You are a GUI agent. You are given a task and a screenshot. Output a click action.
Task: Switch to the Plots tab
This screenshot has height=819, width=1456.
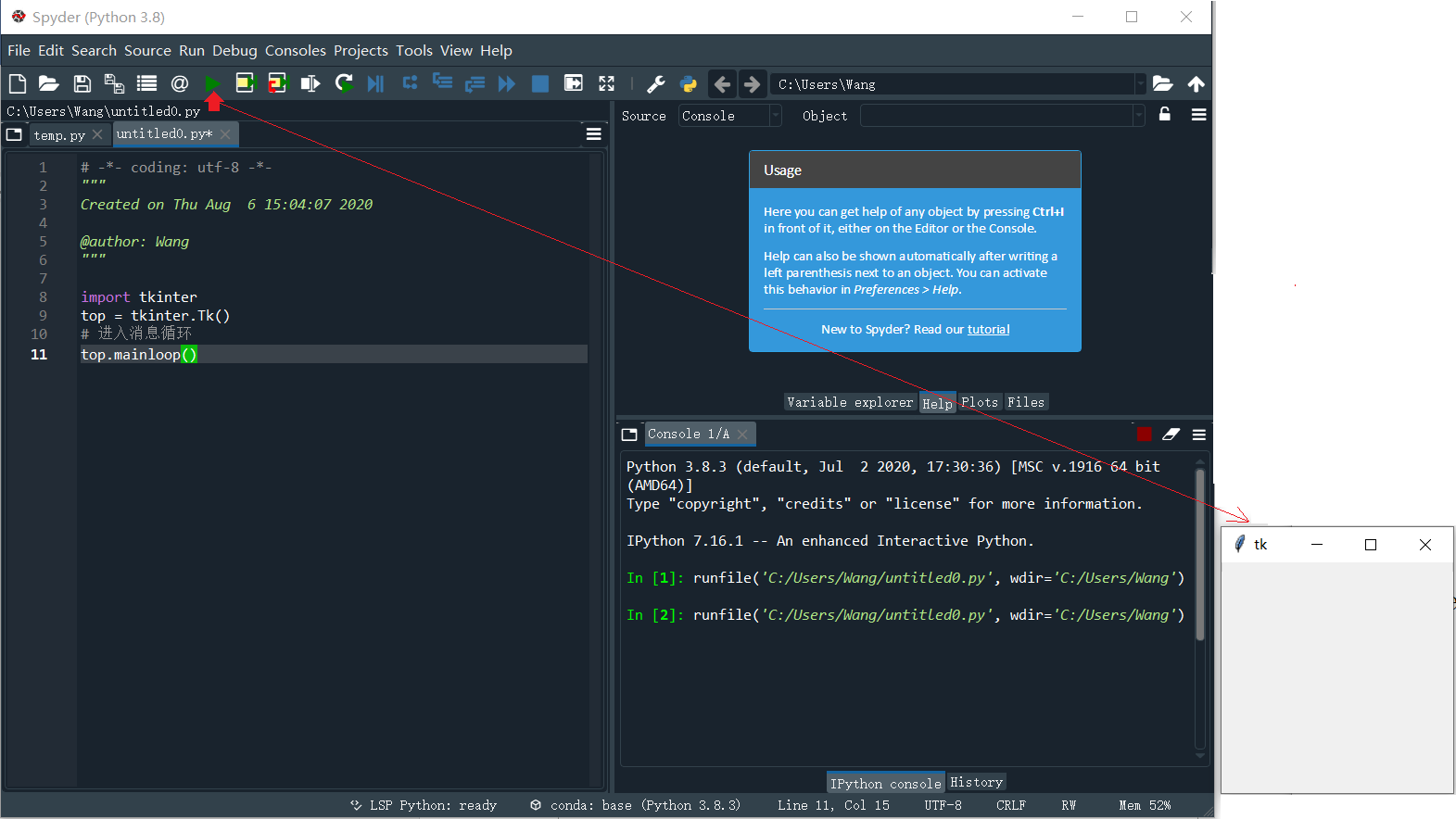click(980, 402)
